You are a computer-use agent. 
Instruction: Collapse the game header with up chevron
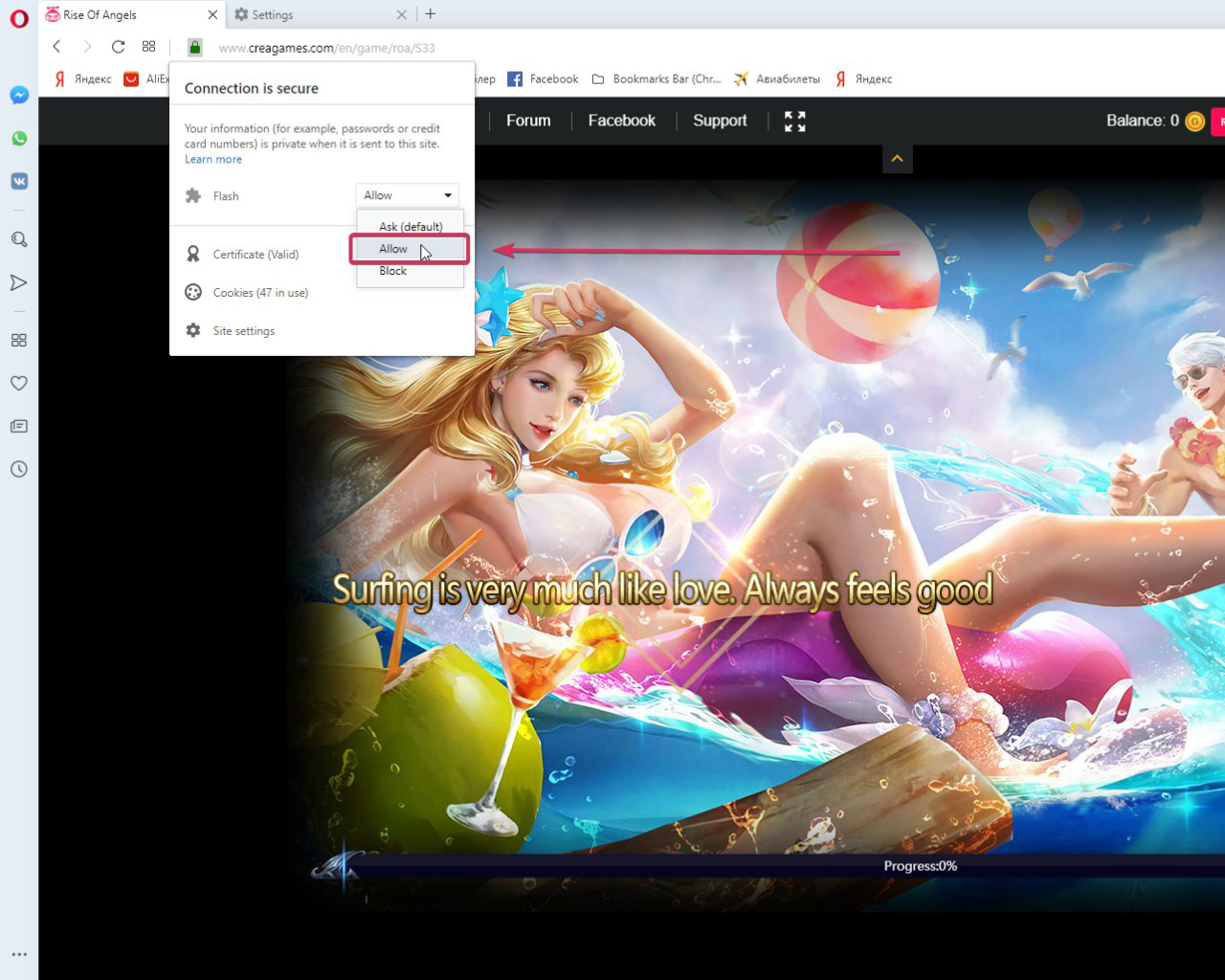click(897, 159)
